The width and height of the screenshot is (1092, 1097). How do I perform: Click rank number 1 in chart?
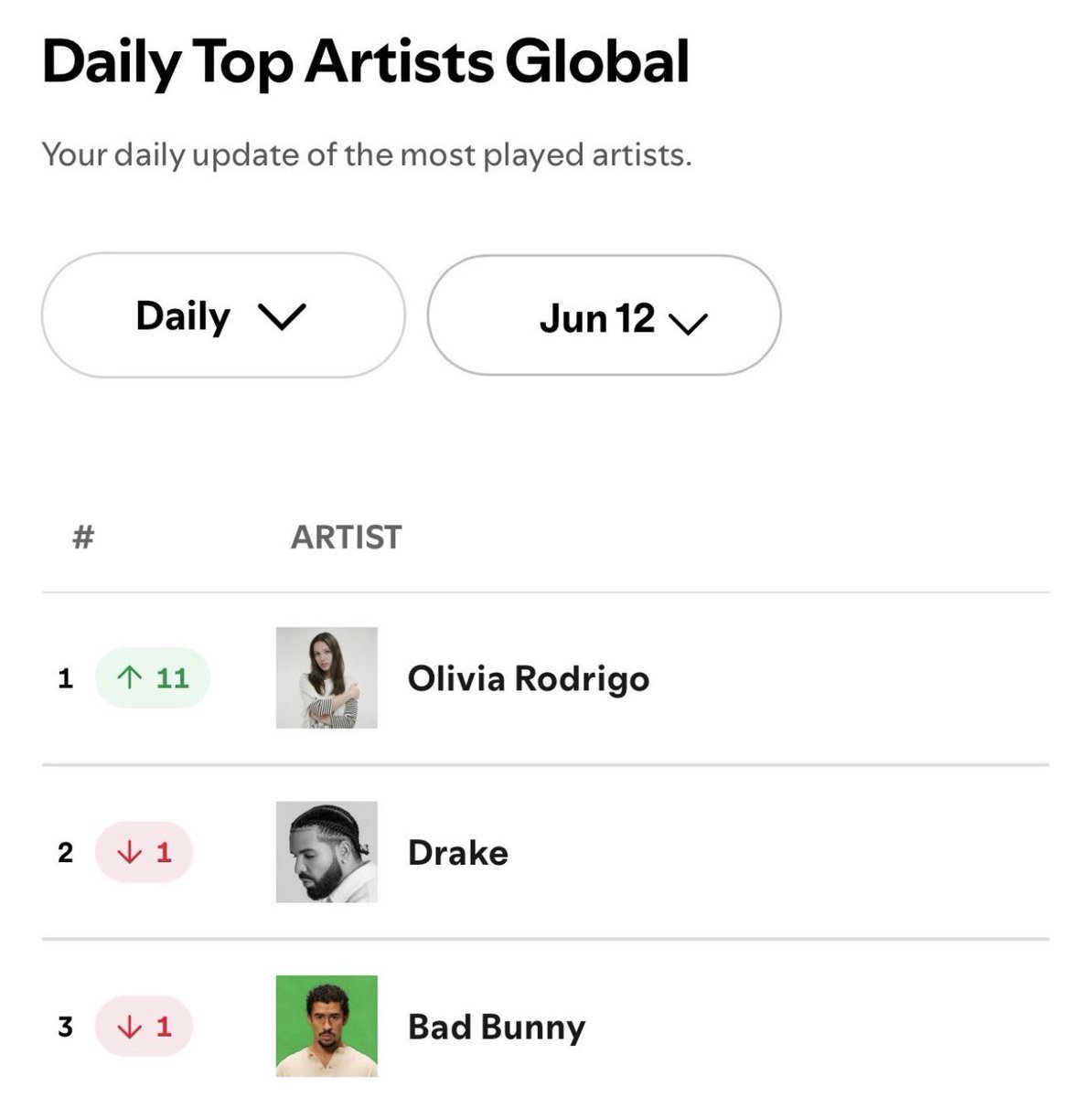[x=65, y=678]
